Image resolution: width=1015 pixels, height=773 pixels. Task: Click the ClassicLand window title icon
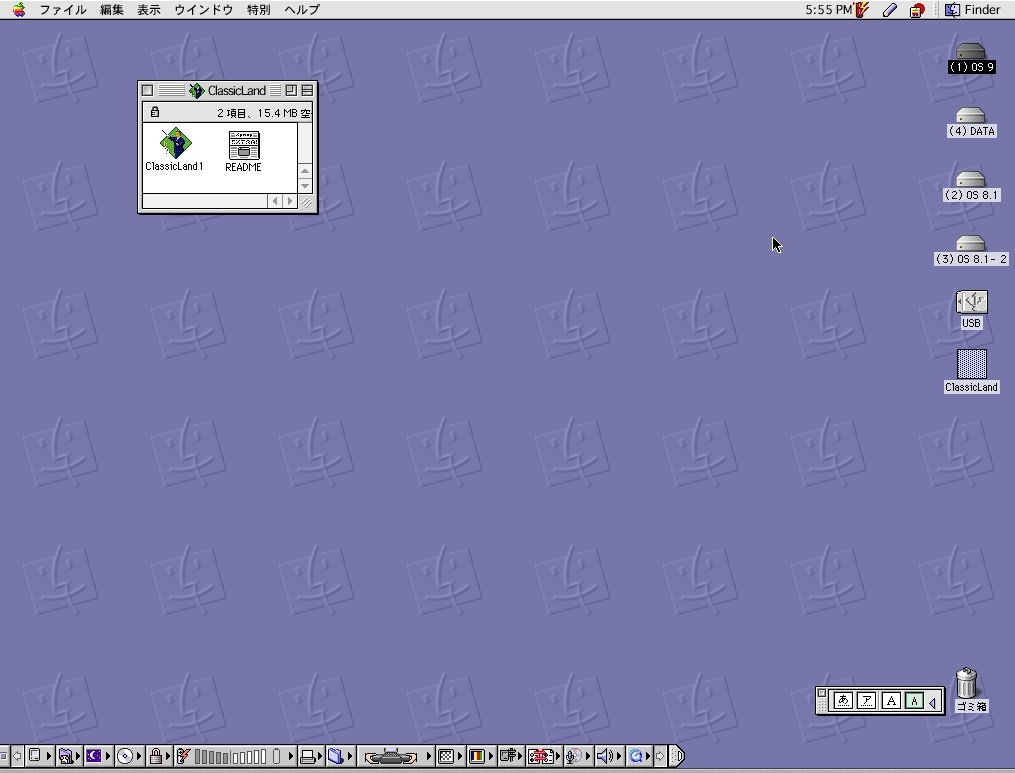196,91
